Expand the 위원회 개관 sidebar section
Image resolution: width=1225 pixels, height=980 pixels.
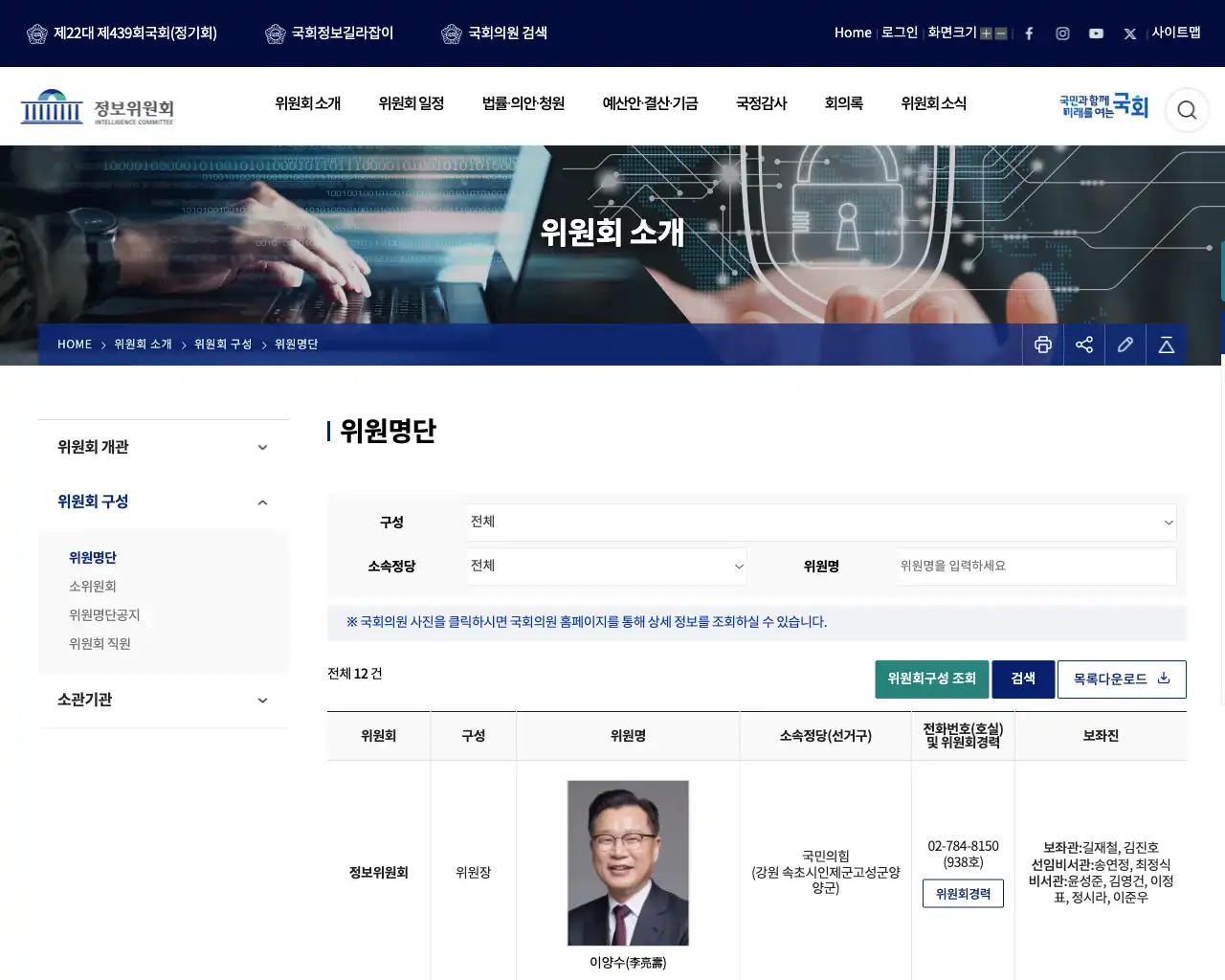(x=163, y=447)
